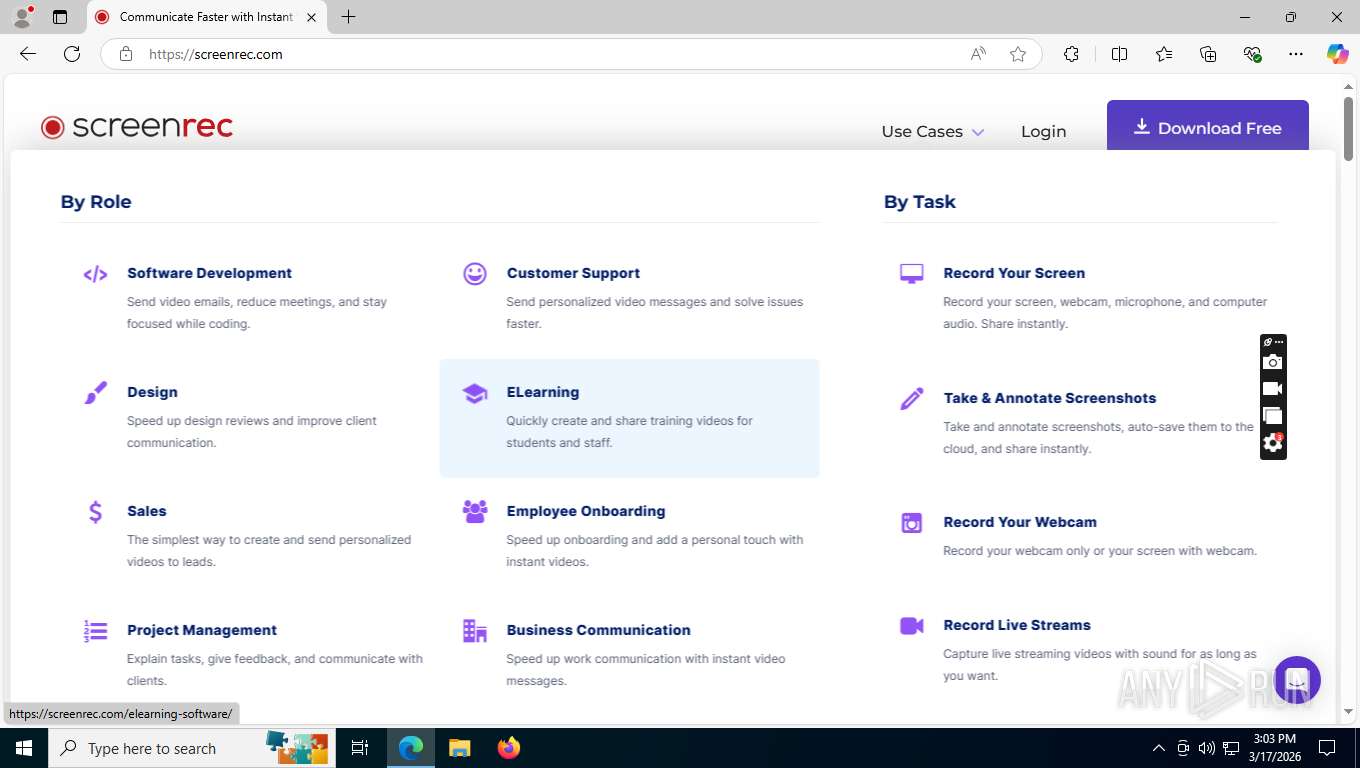Open the browser extensions icon
1360x768 pixels.
[1071, 54]
